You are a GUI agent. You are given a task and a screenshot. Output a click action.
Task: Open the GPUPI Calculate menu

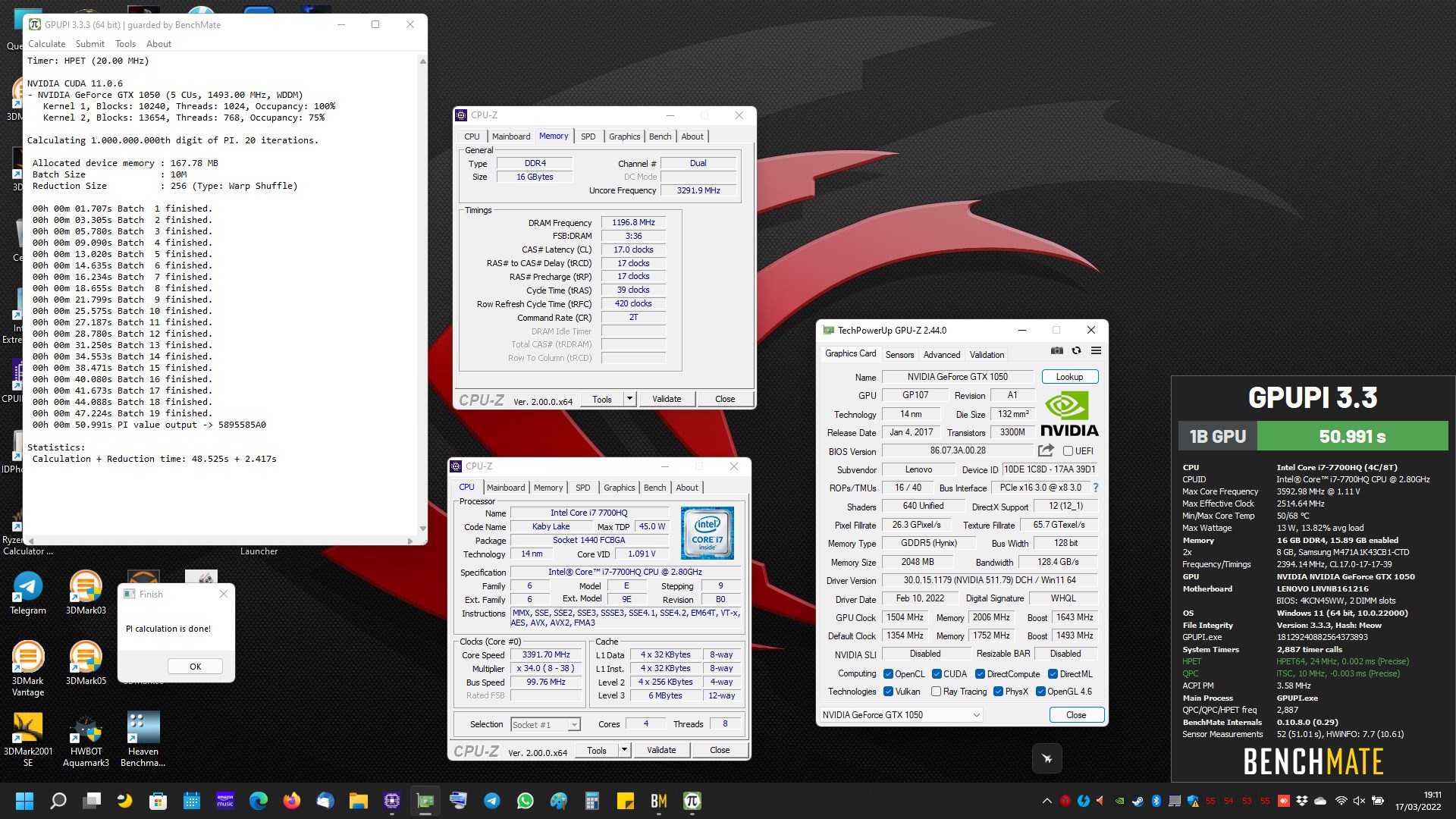pos(47,44)
